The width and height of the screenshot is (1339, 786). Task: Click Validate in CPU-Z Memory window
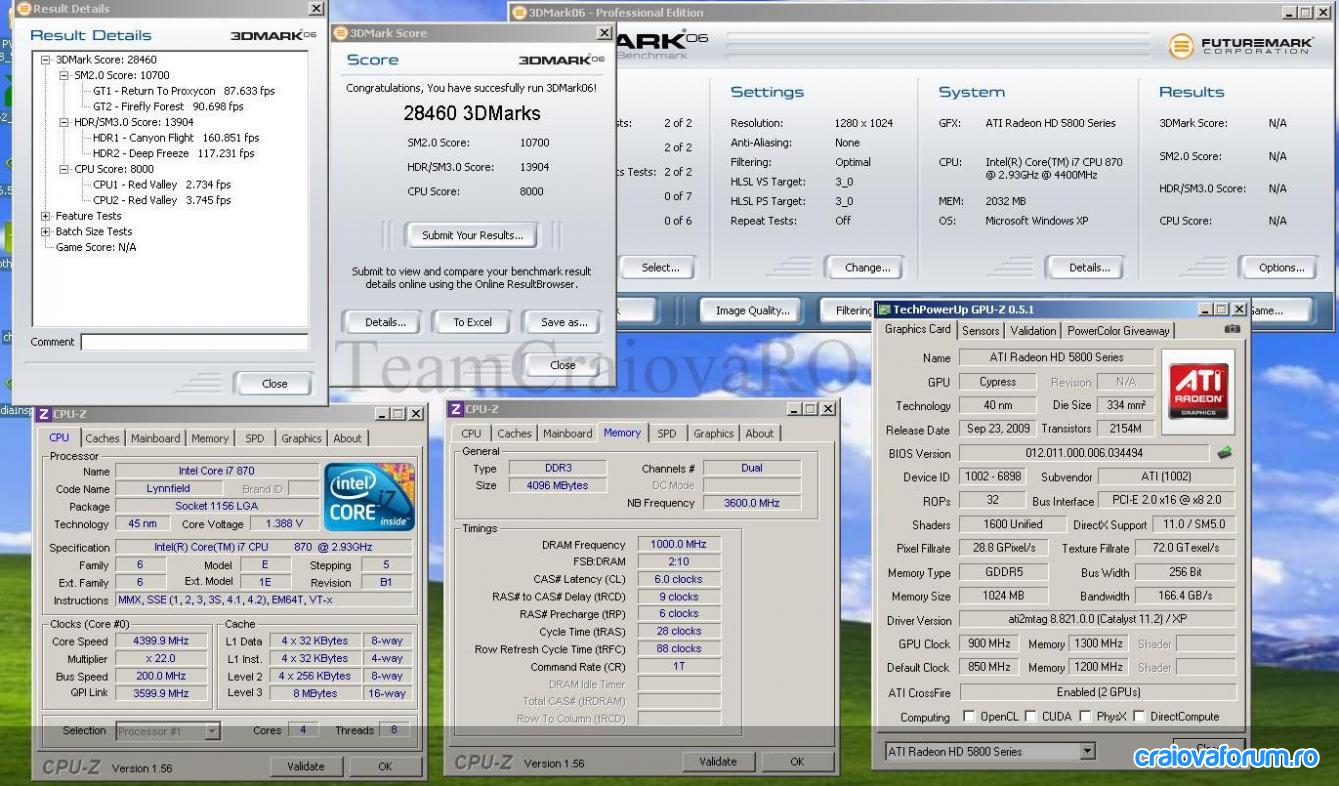pos(717,762)
